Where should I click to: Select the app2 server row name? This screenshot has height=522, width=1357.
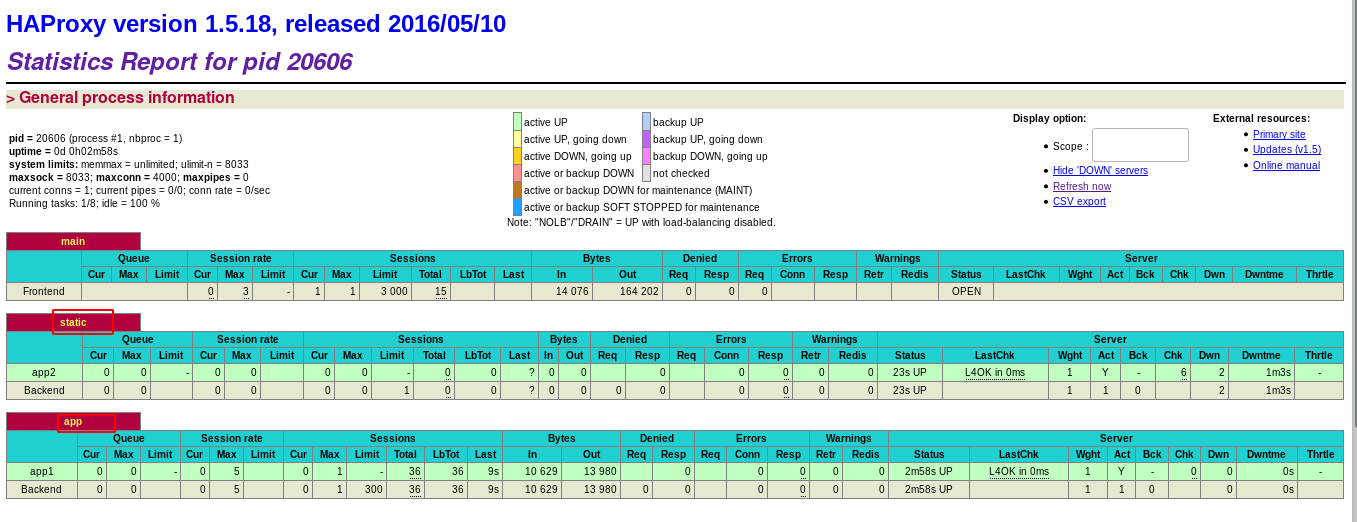tap(43, 372)
